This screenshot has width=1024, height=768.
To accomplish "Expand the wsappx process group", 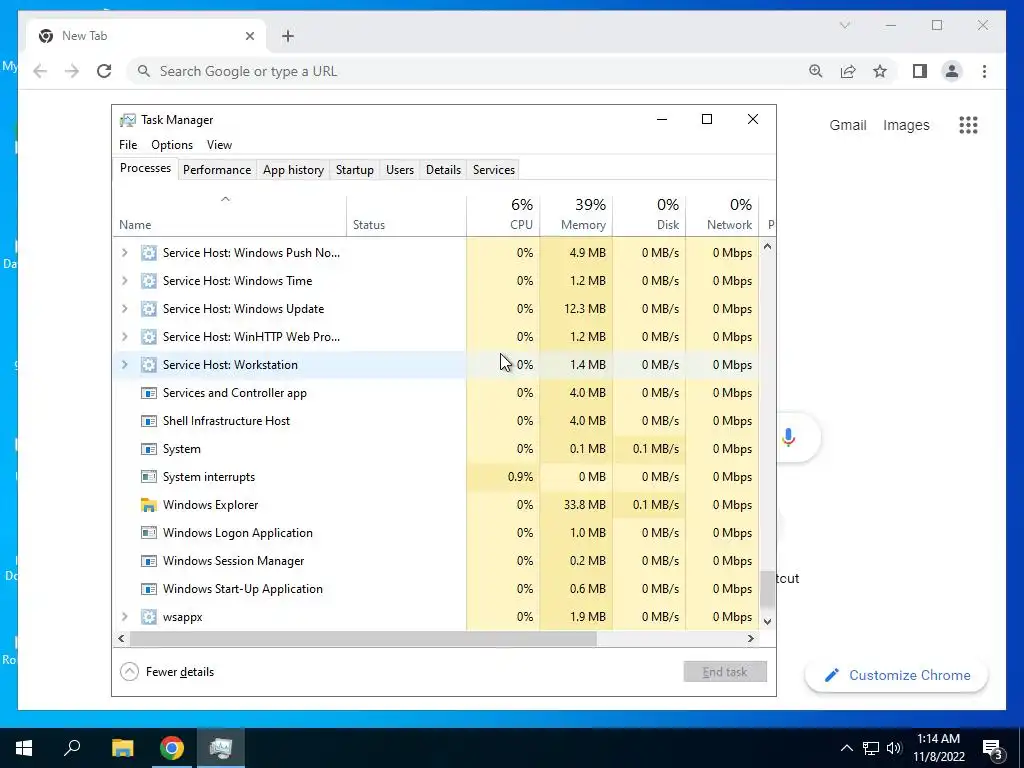I will [124, 617].
